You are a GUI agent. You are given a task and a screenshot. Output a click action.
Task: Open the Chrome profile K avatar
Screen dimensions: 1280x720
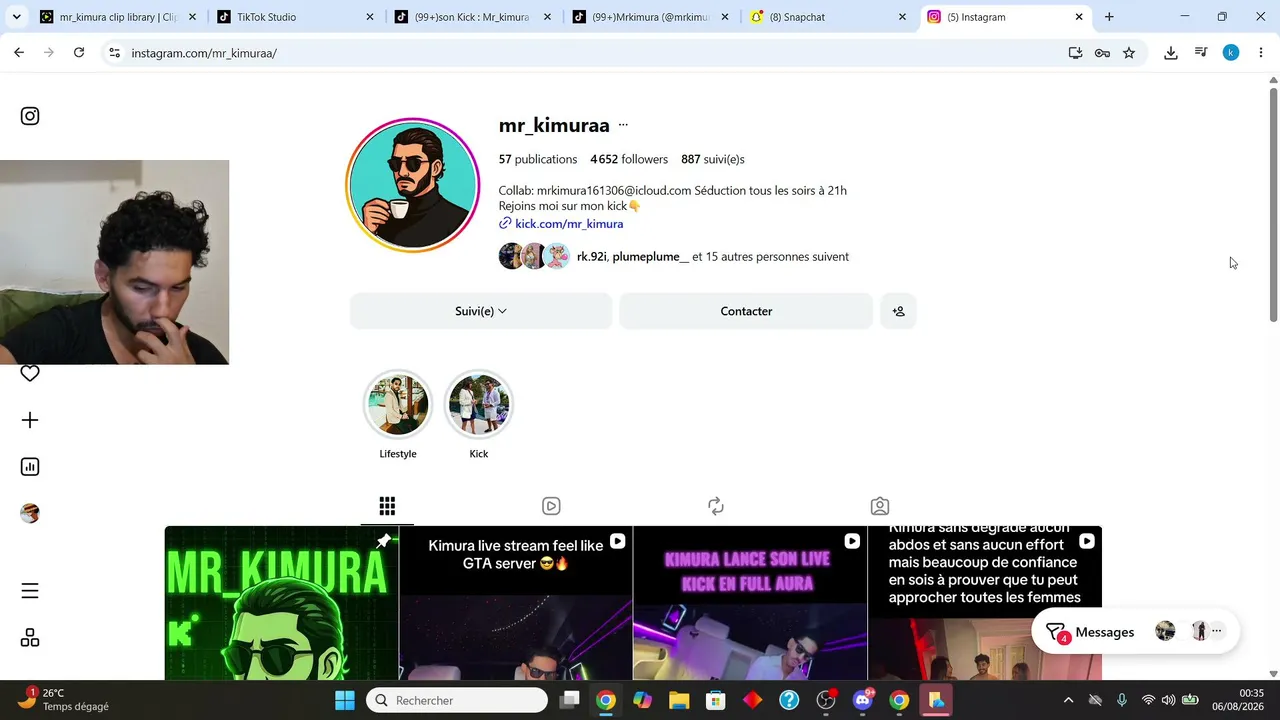click(x=1231, y=53)
